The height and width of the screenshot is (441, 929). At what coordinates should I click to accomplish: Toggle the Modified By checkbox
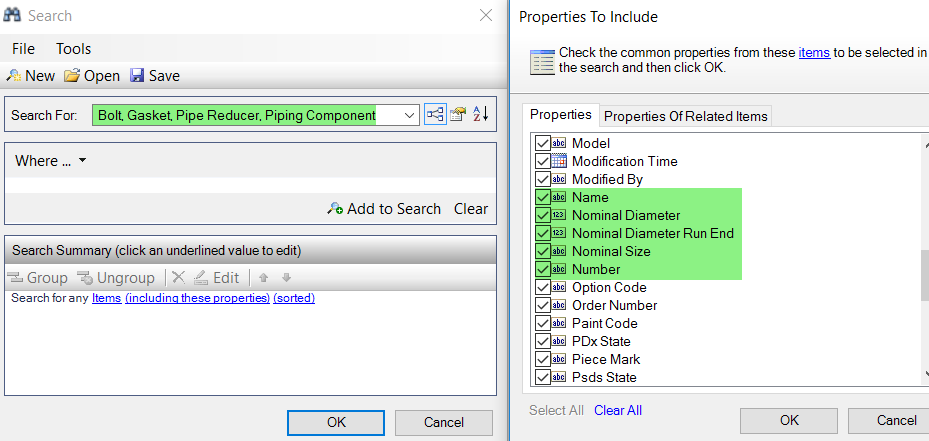pyautogui.click(x=542, y=179)
